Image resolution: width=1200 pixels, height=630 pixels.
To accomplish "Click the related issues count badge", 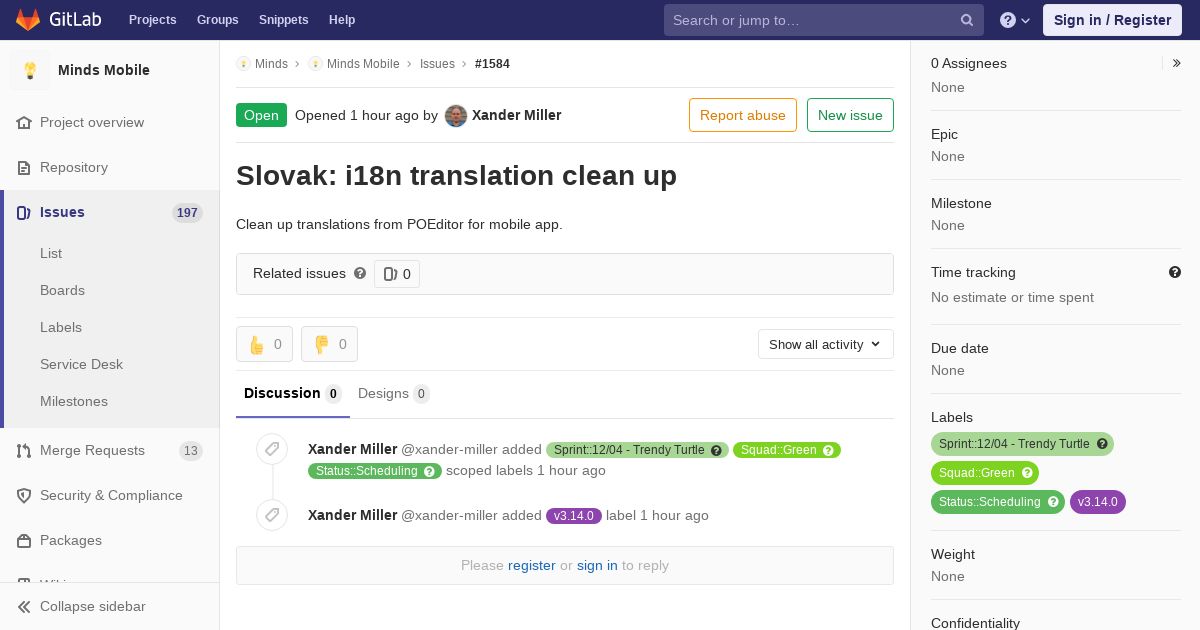I will tap(397, 274).
